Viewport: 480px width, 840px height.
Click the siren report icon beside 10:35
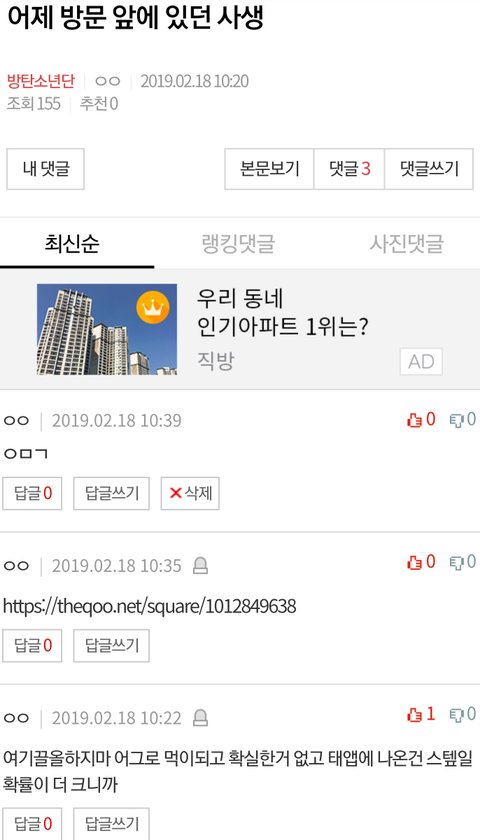pos(200,566)
